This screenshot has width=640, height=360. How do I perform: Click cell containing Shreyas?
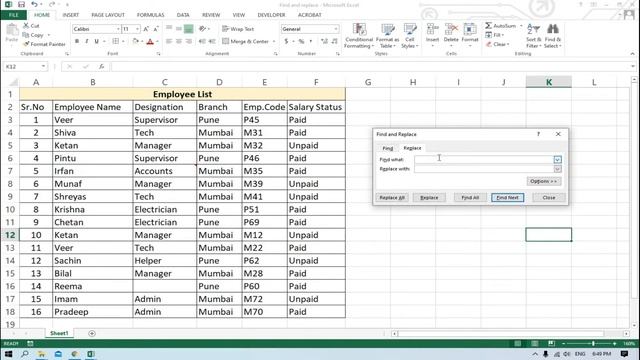[x=93, y=197]
